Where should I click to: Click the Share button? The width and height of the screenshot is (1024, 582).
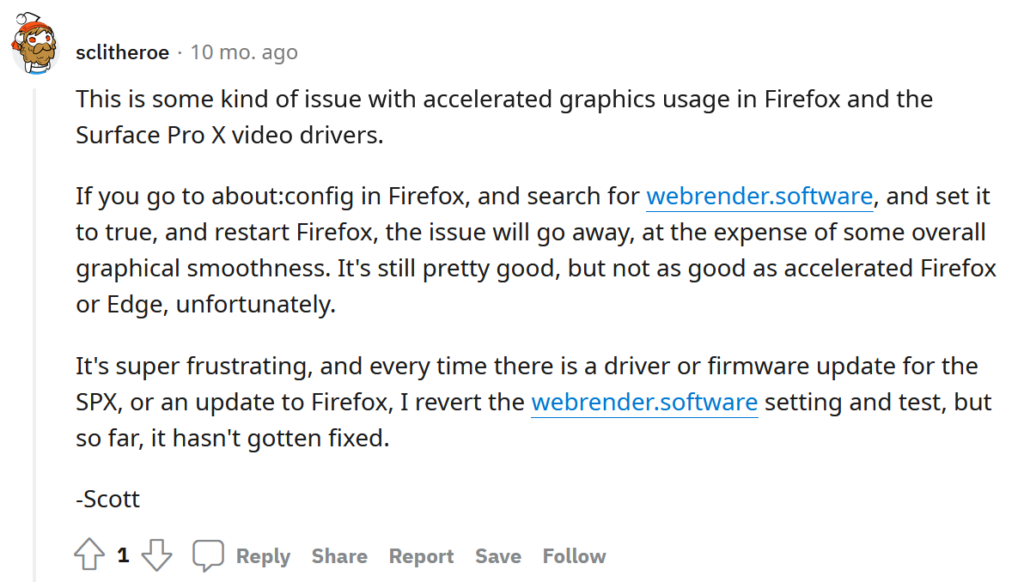pyautogui.click(x=340, y=556)
